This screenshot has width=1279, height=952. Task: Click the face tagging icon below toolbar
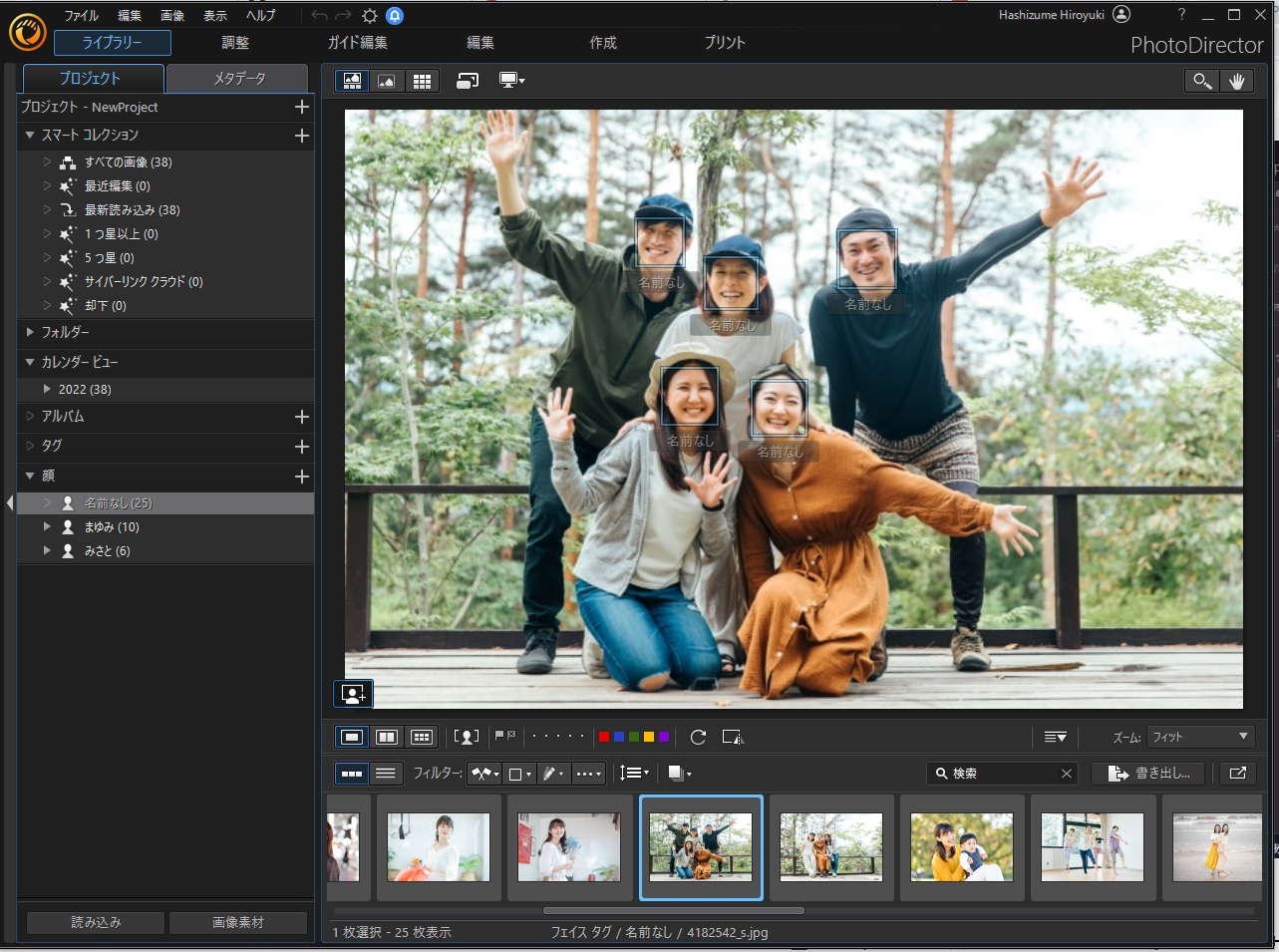tap(467, 737)
